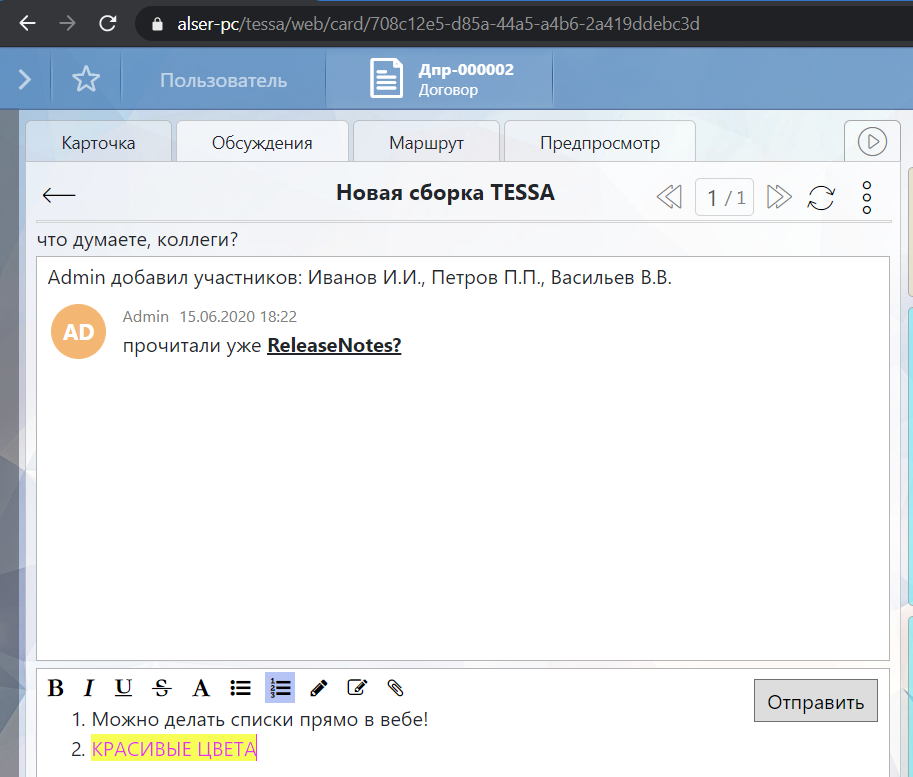Click the URL address field
Image resolution: width=913 pixels, height=777 pixels.
(438, 24)
